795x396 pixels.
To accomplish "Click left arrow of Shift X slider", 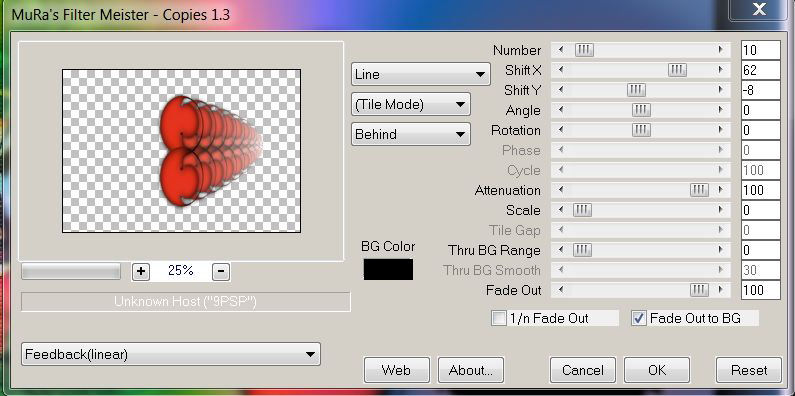I will pos(561,70).
